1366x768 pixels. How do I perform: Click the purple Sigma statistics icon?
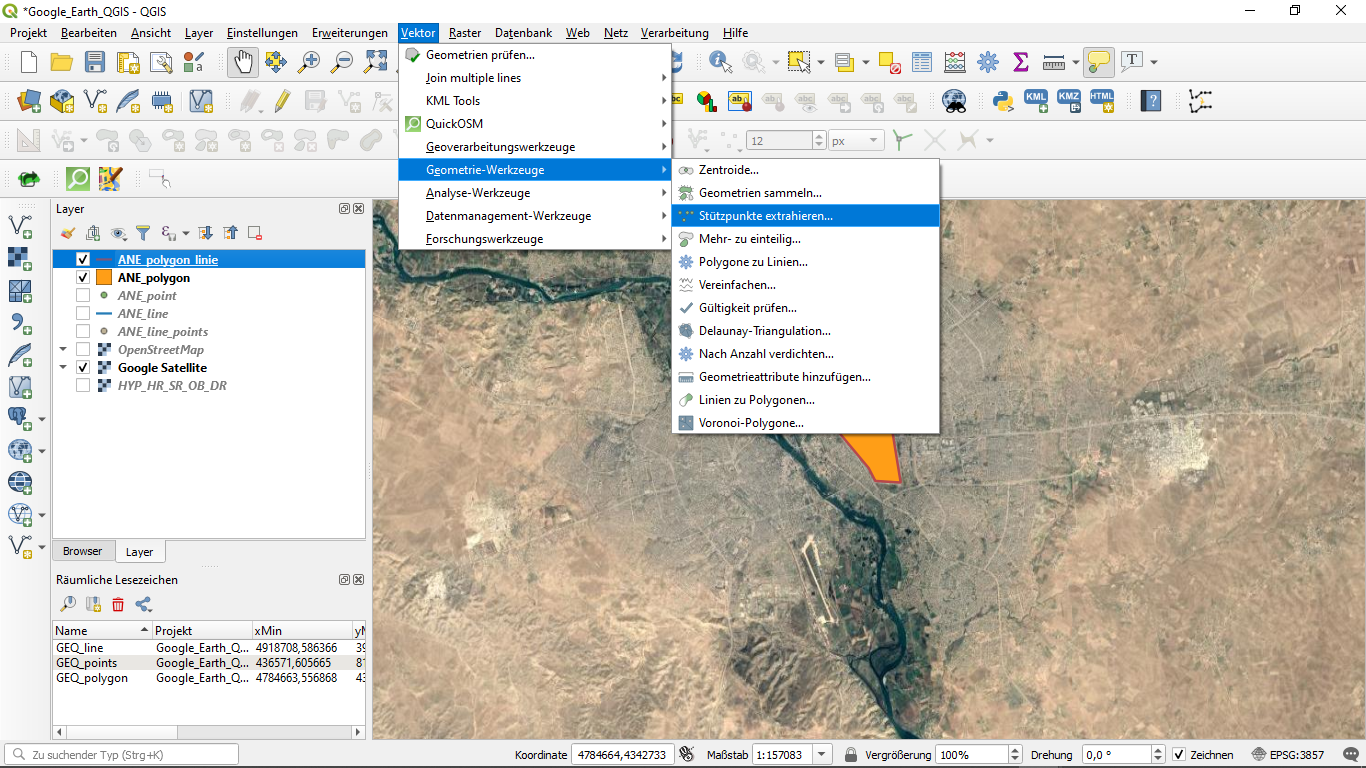coord(1020,62)
